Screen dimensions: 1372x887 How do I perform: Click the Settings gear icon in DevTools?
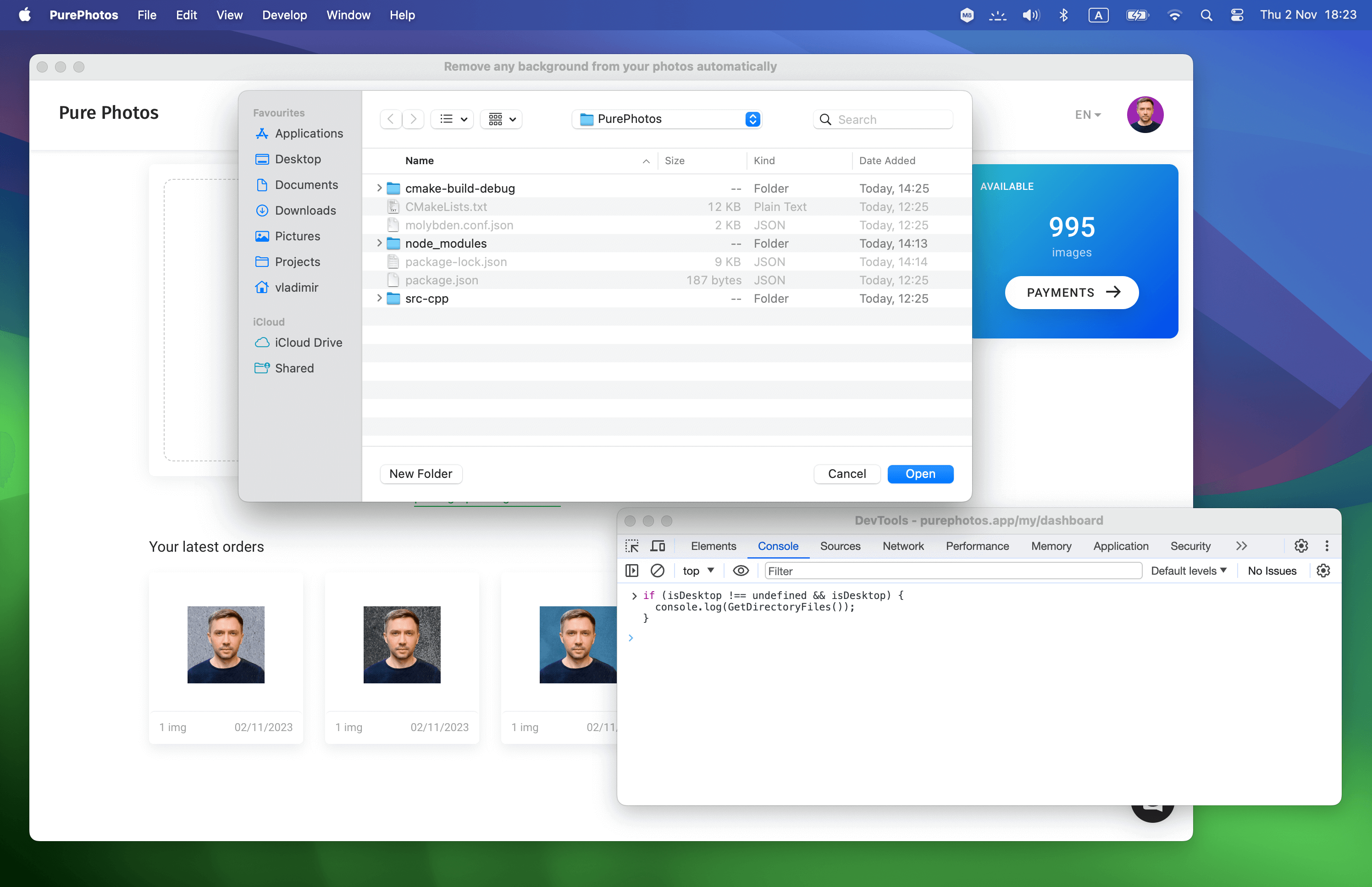pos(1300,545)
